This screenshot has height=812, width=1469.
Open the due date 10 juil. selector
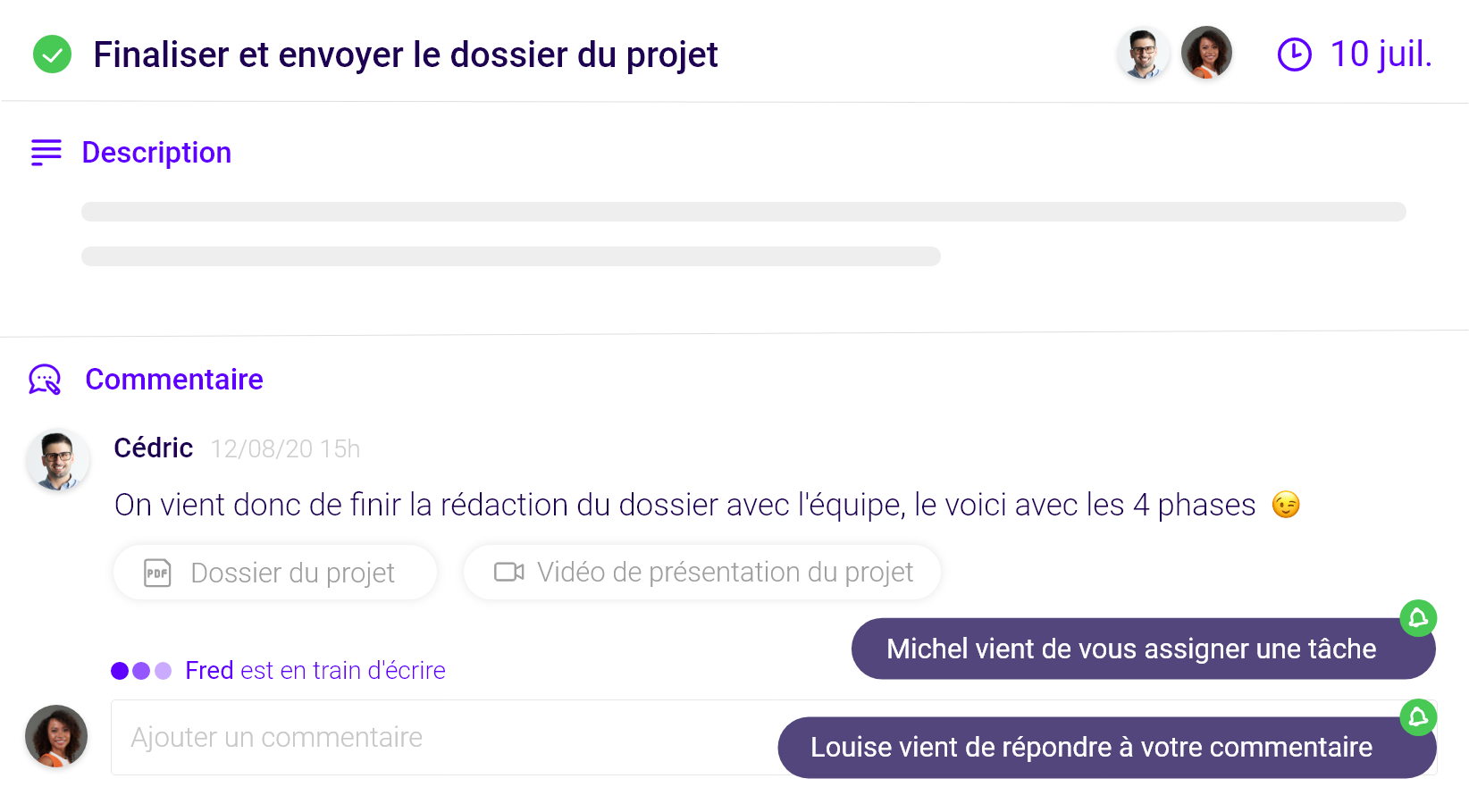(1381, 54)
